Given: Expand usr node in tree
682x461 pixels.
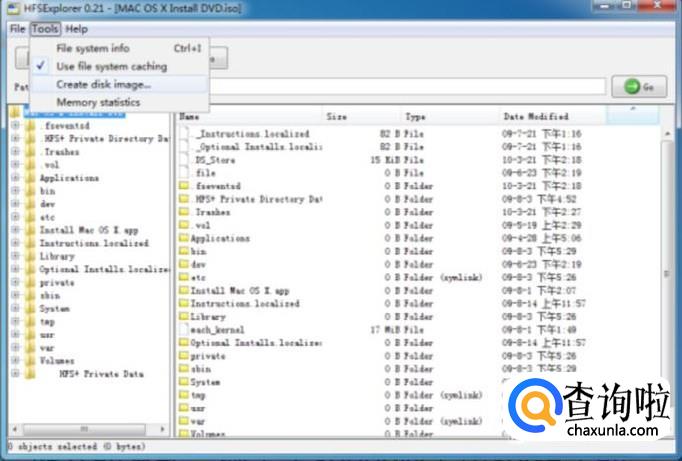Looking at the screenshot, I should [16, 334].
